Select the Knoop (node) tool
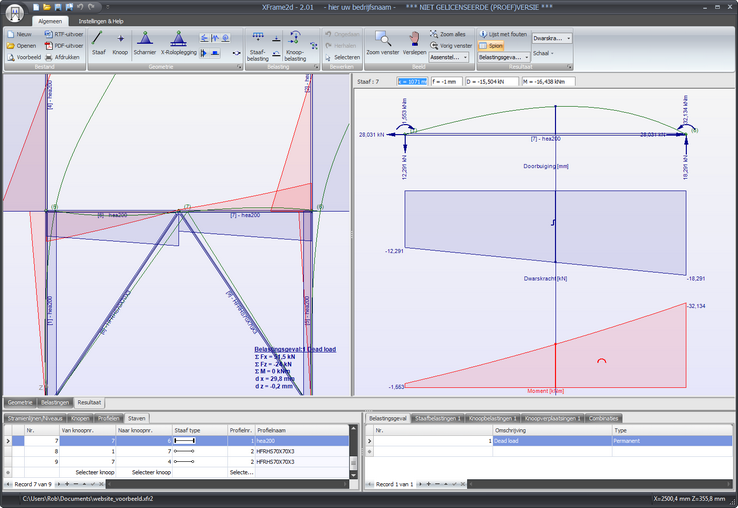The width and height of the screenshot is (738, 508). (120, 43)
